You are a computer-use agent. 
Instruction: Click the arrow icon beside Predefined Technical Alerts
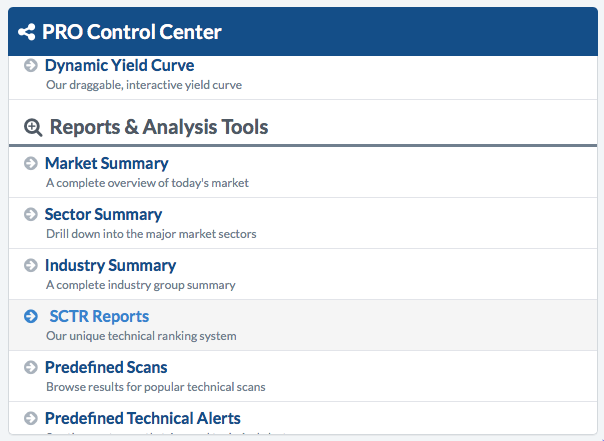(x=31, y=418)
